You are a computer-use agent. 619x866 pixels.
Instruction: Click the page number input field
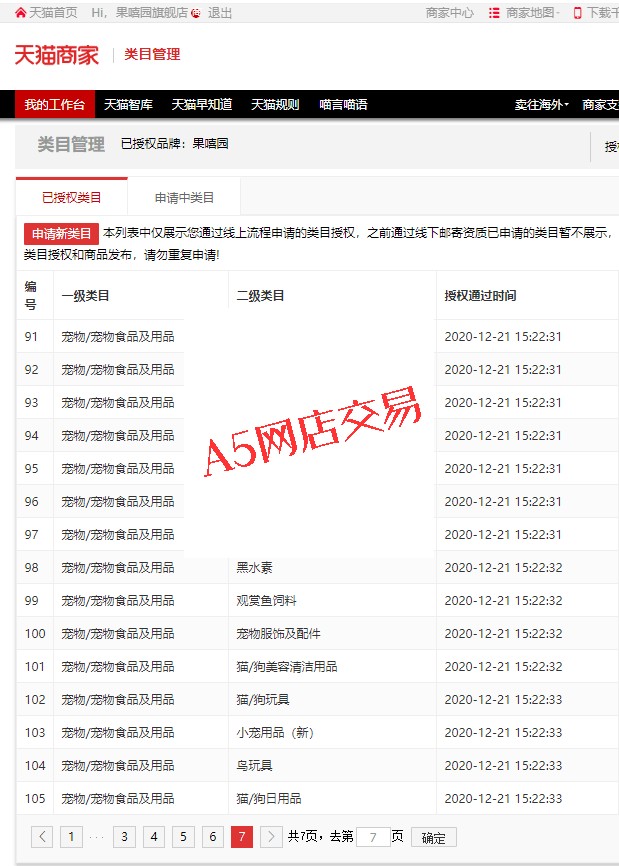tap(373, 837)
